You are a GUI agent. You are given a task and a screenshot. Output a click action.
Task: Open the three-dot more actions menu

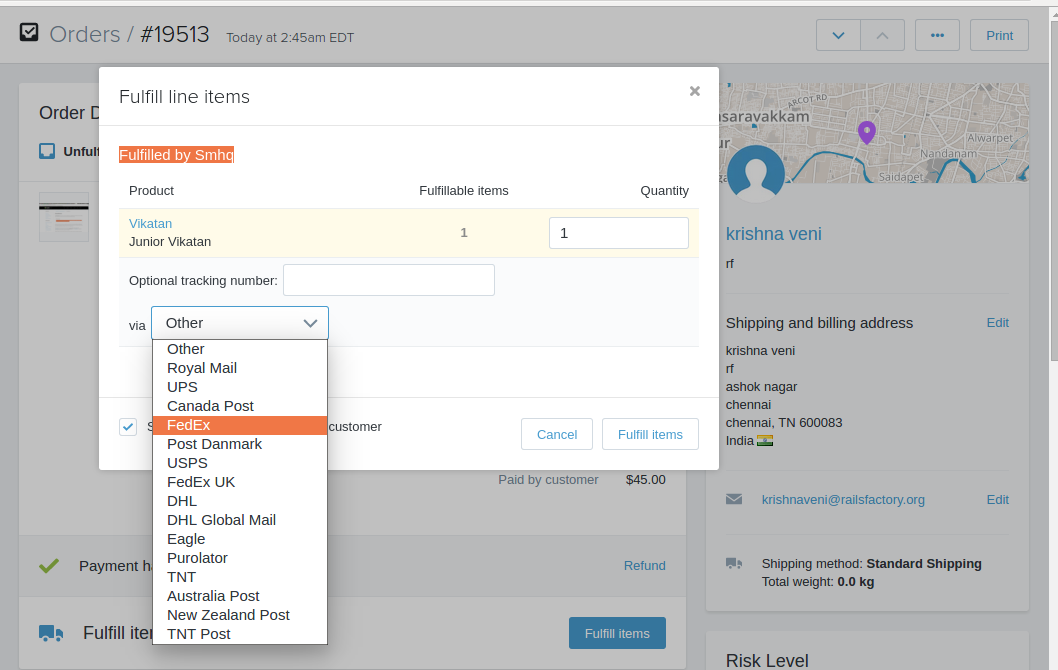[x=937, y=35]
